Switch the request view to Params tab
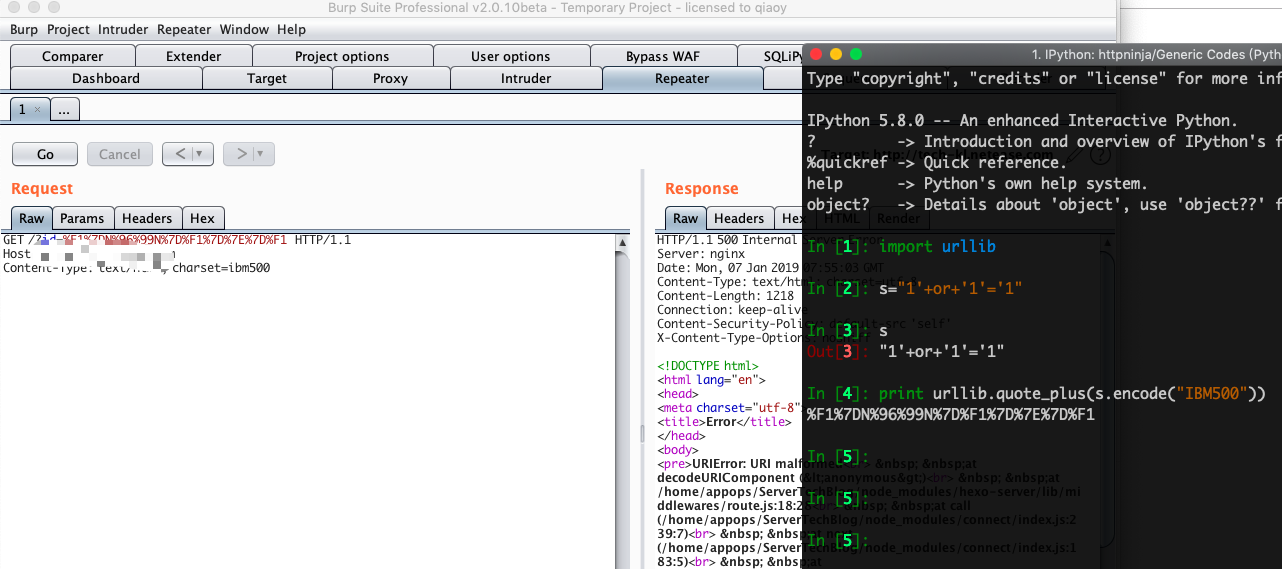The height and width of the screenshot is (569, 1282). 82,218
